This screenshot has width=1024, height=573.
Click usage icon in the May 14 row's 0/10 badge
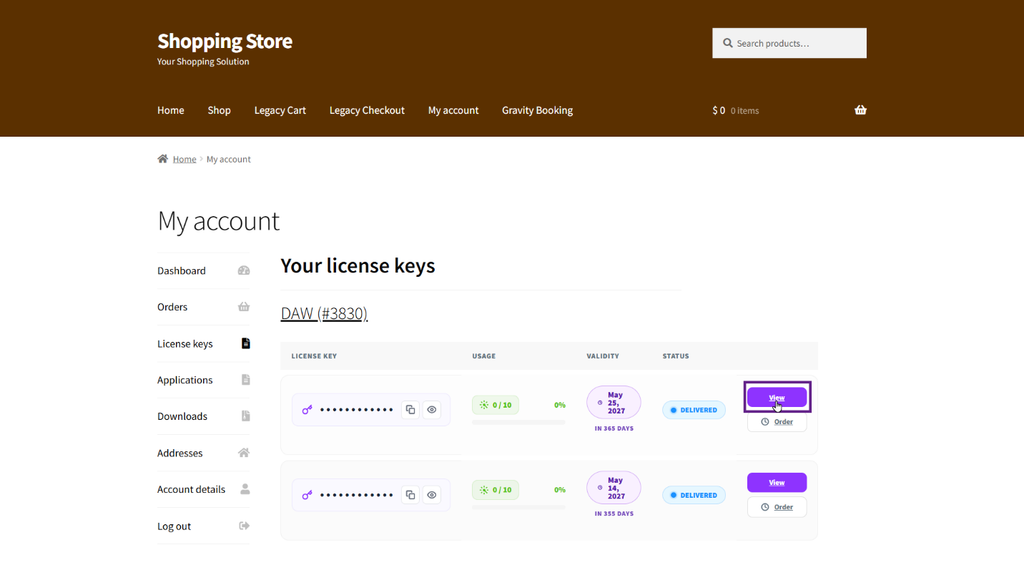point(484,490)
